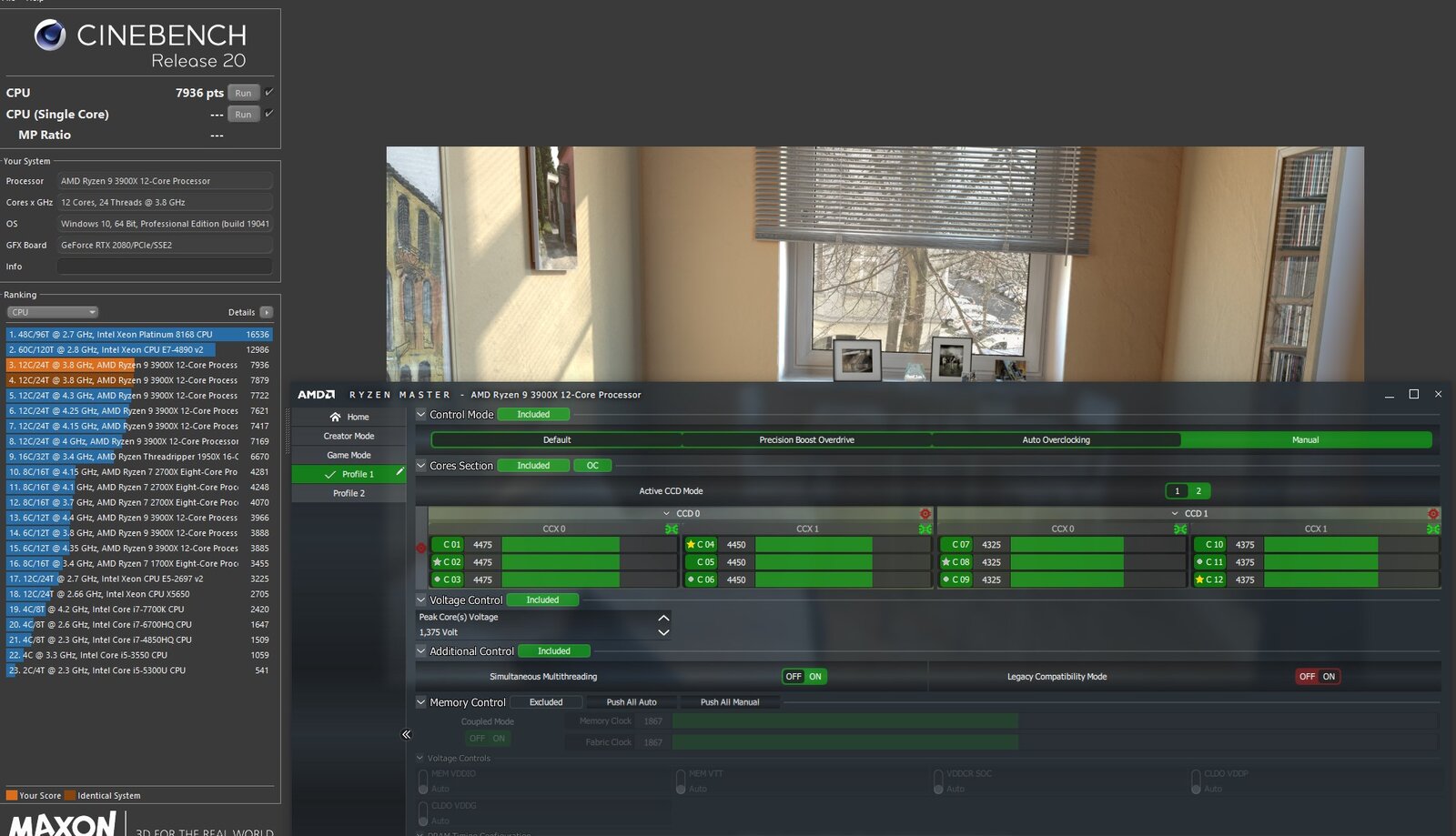Adjust the C 05 clock speed slider bar
The height and width of the screenshot is (836, 1456).
click(842, 561)
